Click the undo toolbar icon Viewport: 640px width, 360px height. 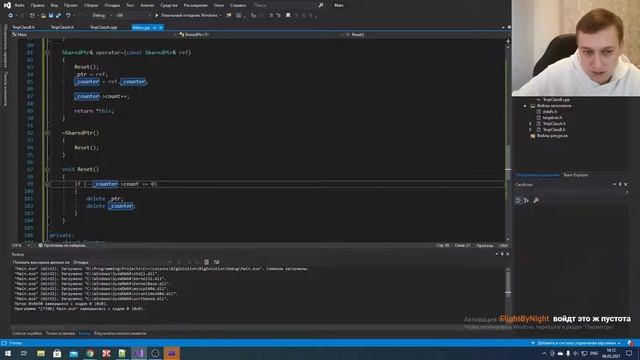click(68, 16)
